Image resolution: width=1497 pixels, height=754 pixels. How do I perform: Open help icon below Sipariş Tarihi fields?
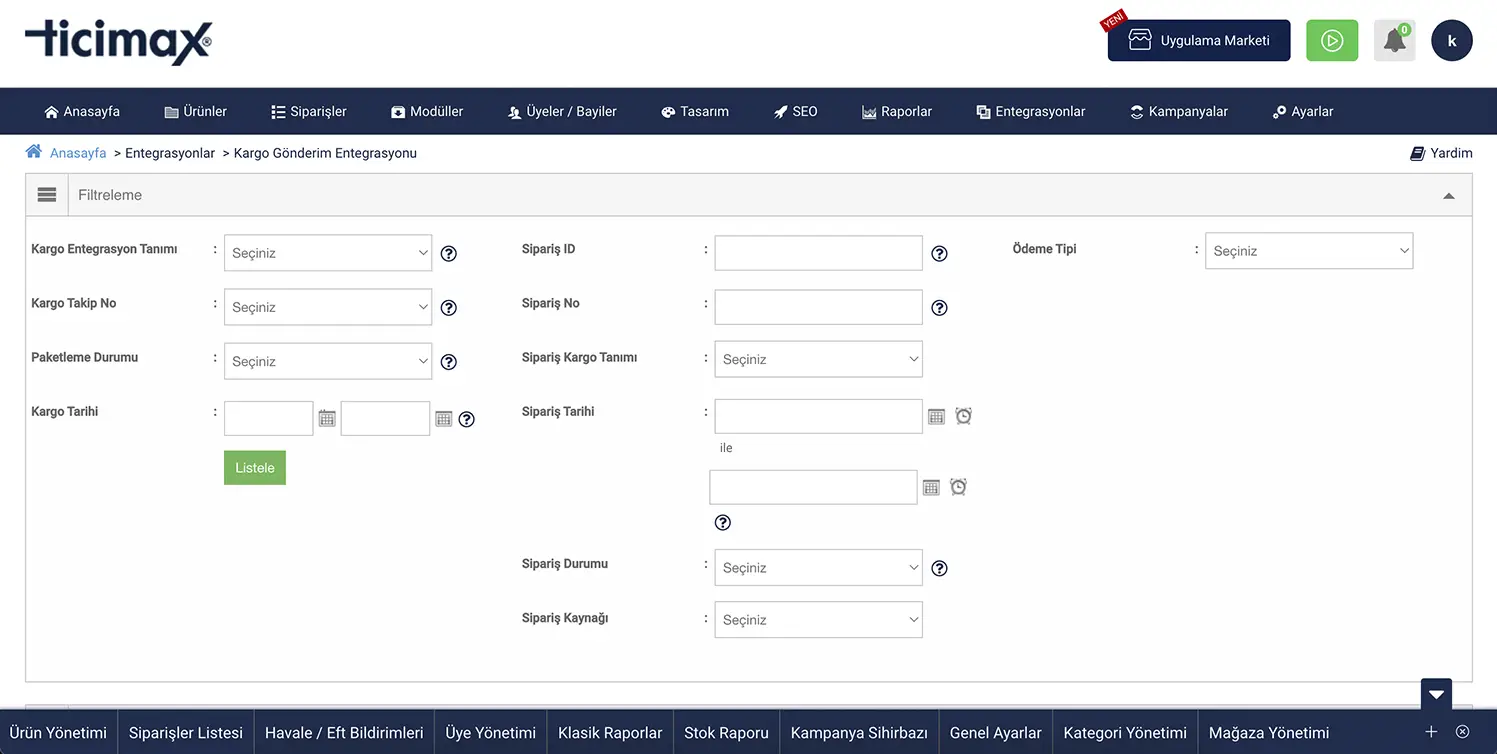[x=723, y=522]
